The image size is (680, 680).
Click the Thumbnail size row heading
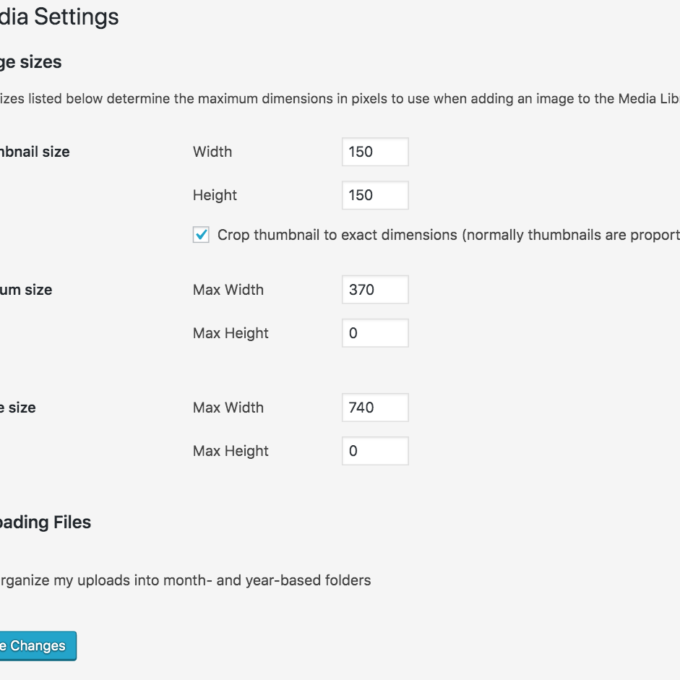(x=35, y=152)
